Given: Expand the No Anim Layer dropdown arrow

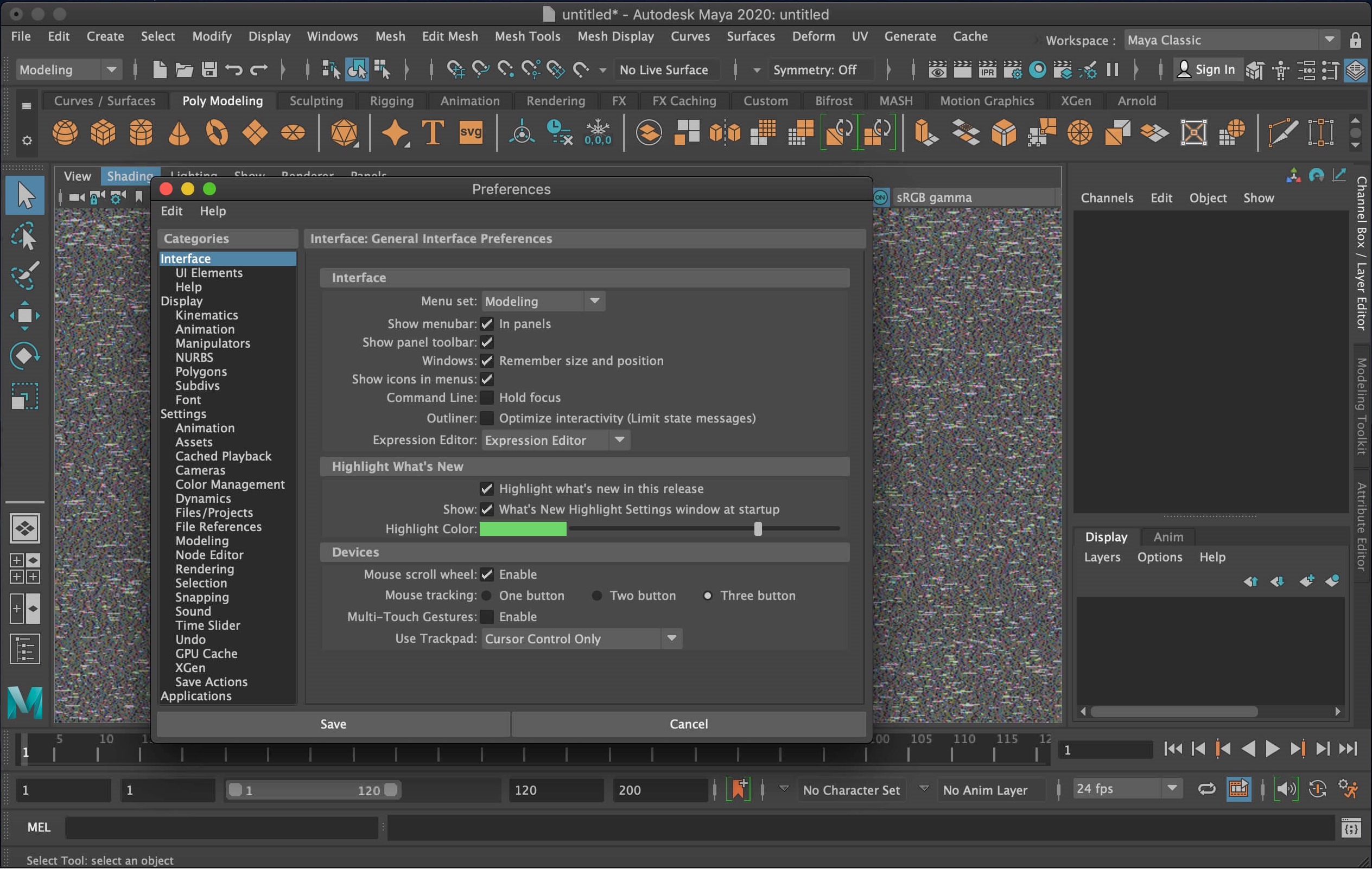Looking at the screenshot, I should coord(924,789).
